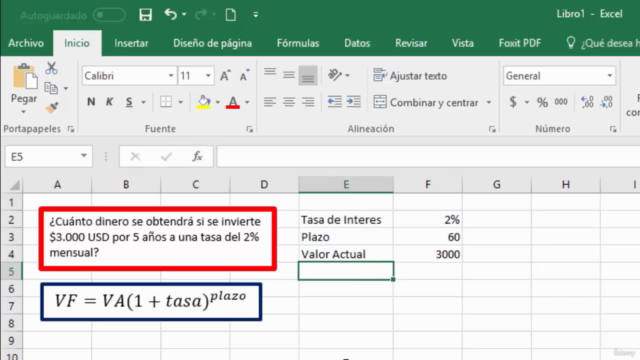Switch to the Foxit PDF tab

coord(520,43)
